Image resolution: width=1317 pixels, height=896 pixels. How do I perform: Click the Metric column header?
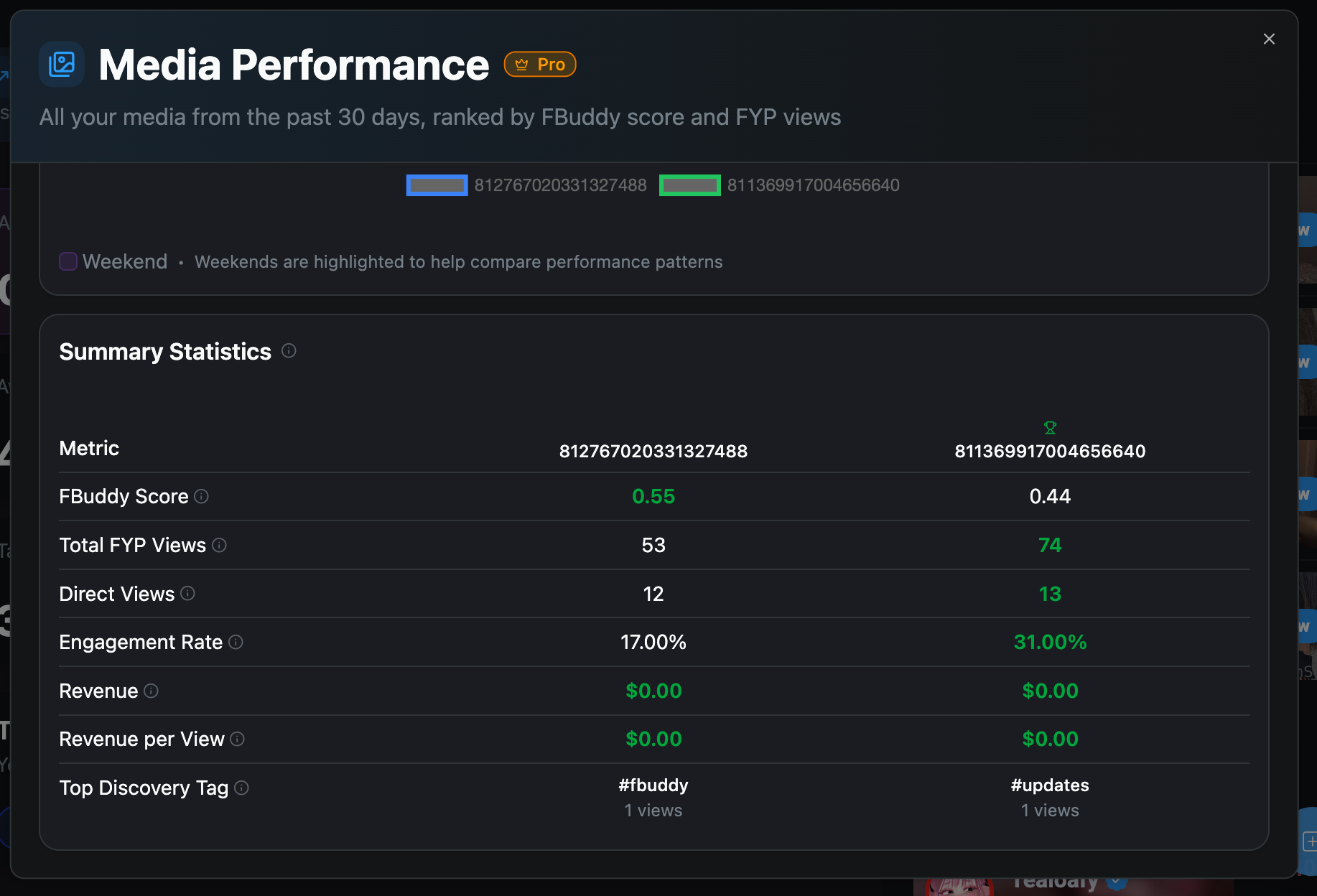pos(89,448)
